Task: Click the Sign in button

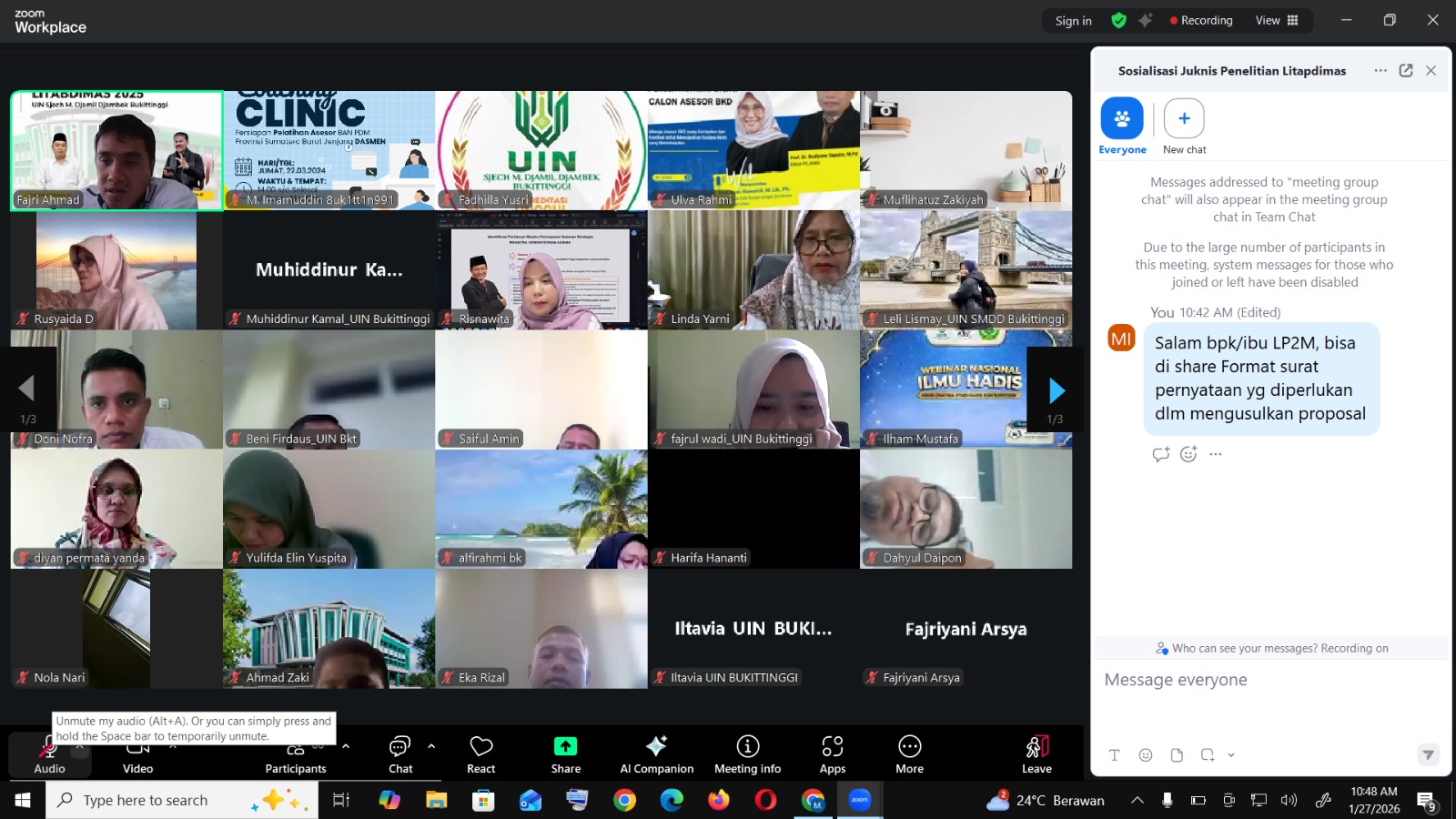Action: pos(1073,21)
